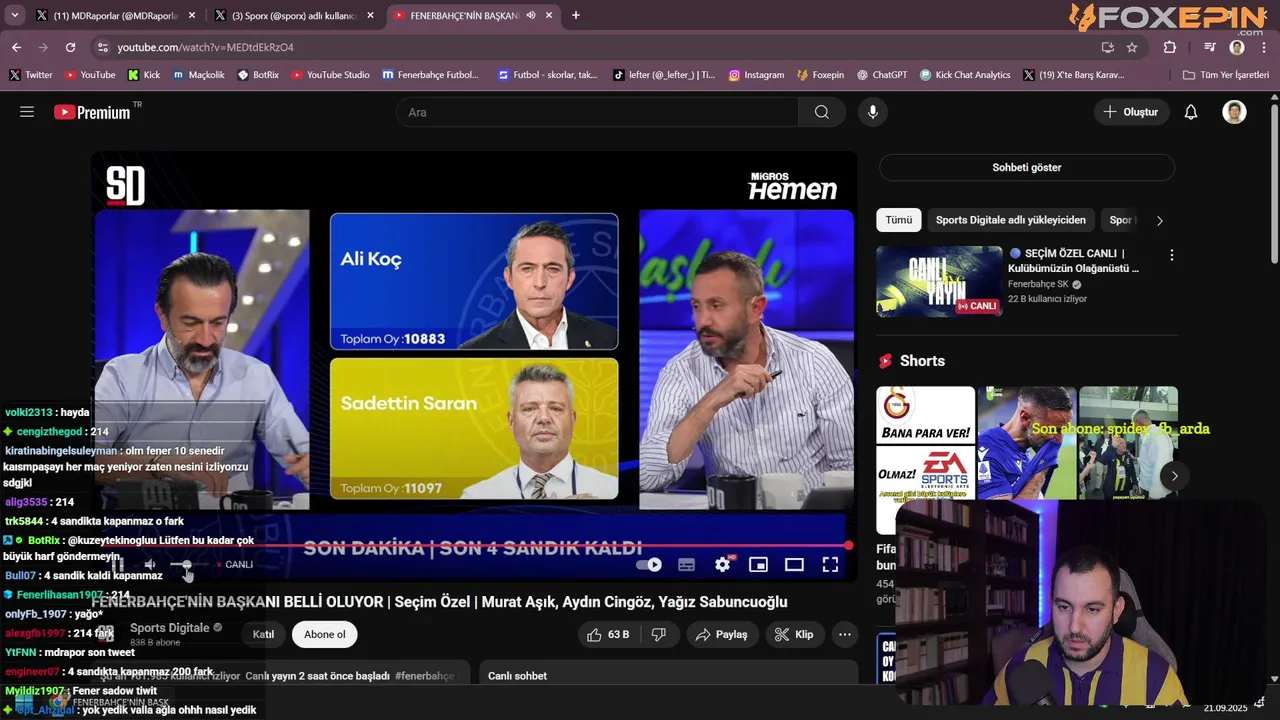This screenshot has height=720, width=1280.
Task: Expand tab search dropdown arrow
Action: click(14, 15)
